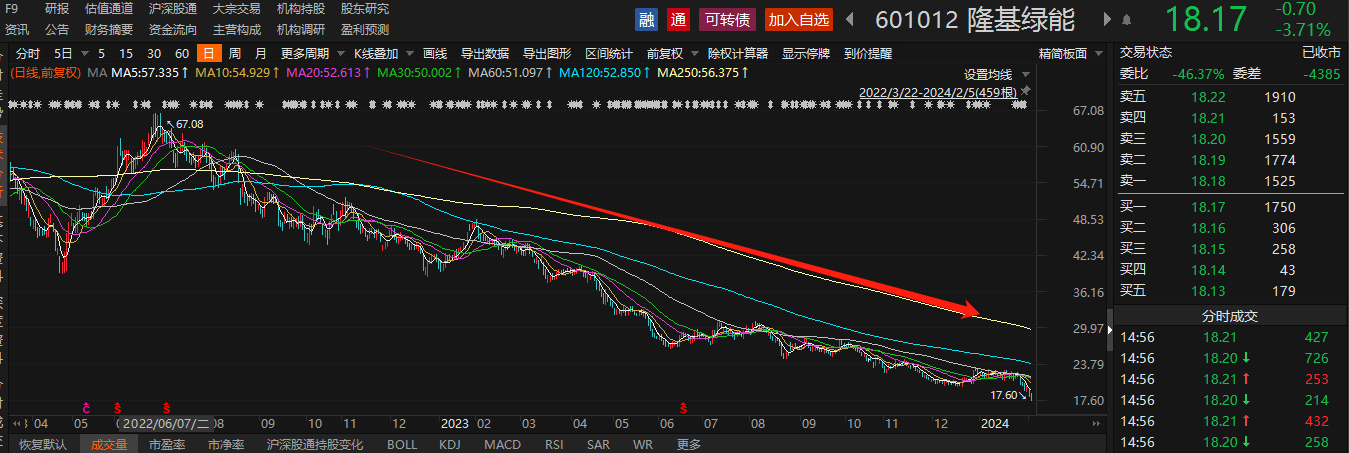
Task: Toggle 显示停牌 suspension display
Action: [805, 52]
